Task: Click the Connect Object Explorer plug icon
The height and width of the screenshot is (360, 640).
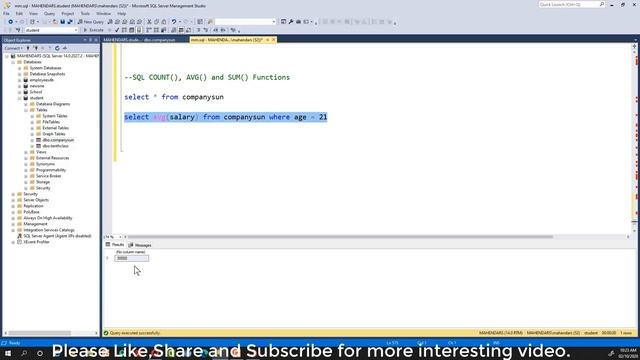Action: [28, 48]
